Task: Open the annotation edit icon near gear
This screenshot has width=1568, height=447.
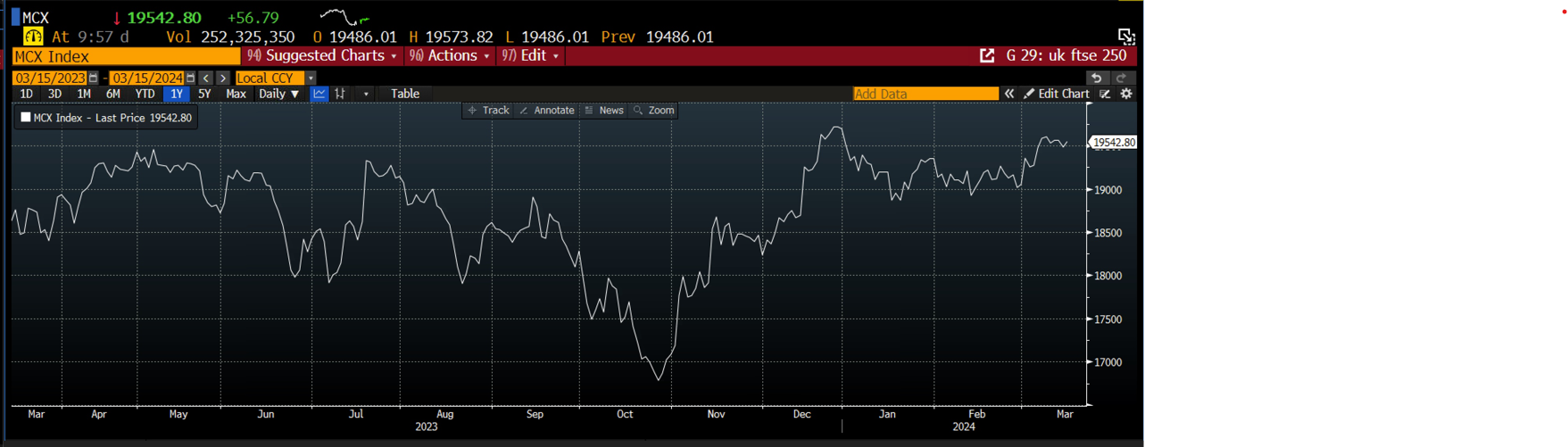Action: [1106, 94]
